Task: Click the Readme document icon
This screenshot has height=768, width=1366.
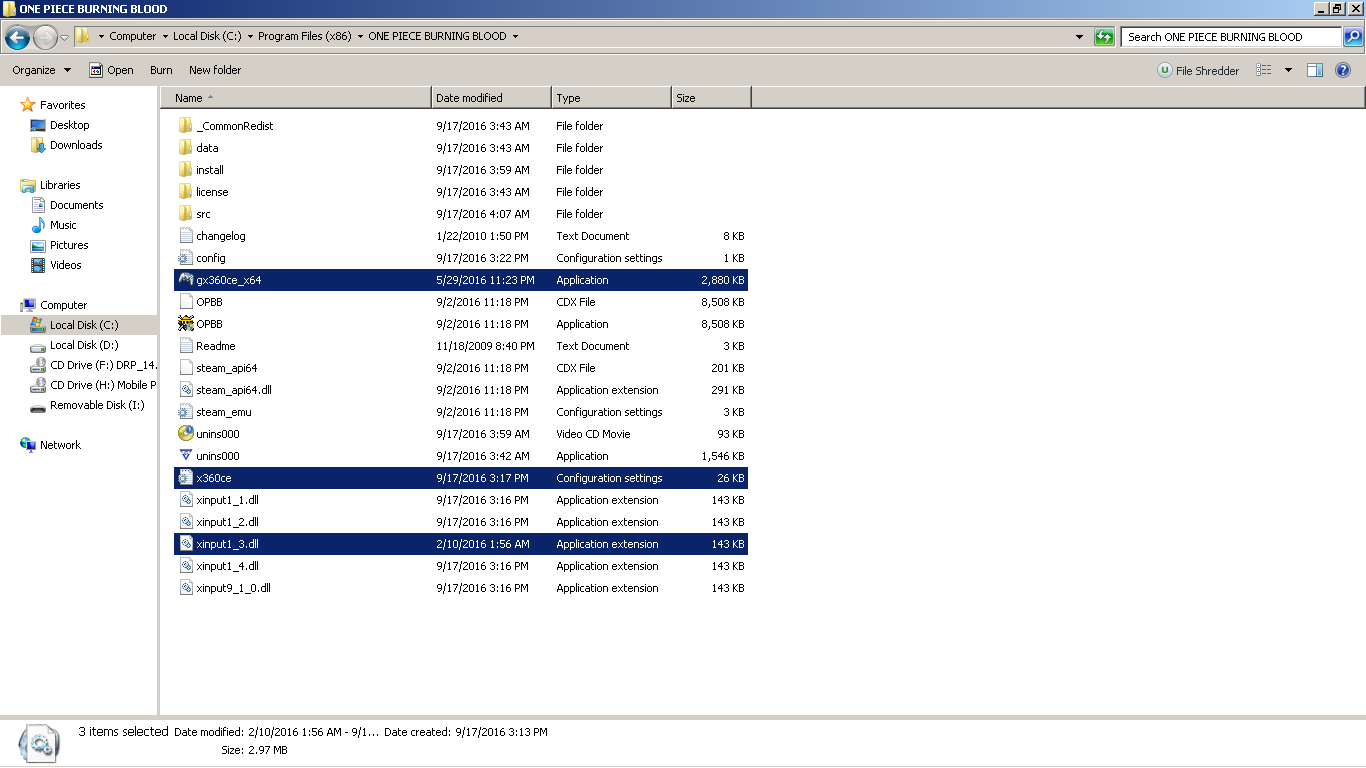Action: 185,346
